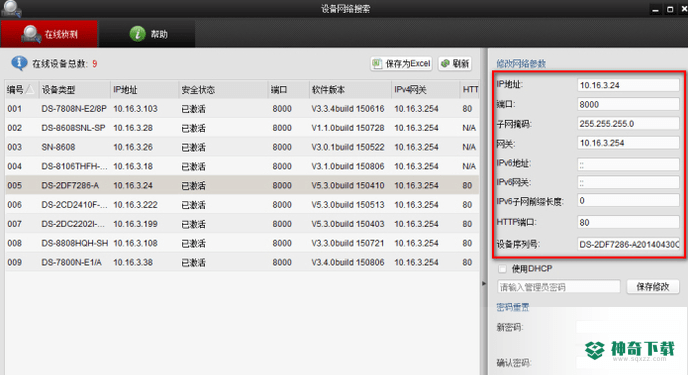Click the app logo icon in title bar
Screen dimensions: 688x375
(x=11, y=9)
